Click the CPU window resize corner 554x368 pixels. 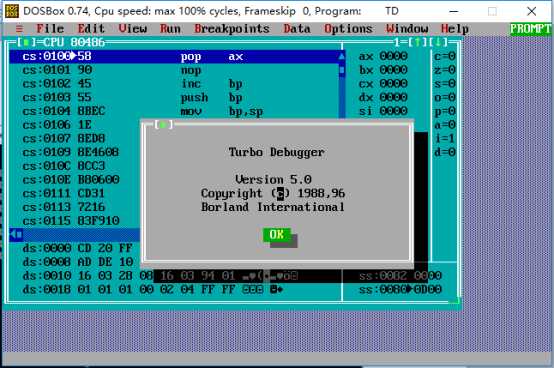tap(455, 301)
